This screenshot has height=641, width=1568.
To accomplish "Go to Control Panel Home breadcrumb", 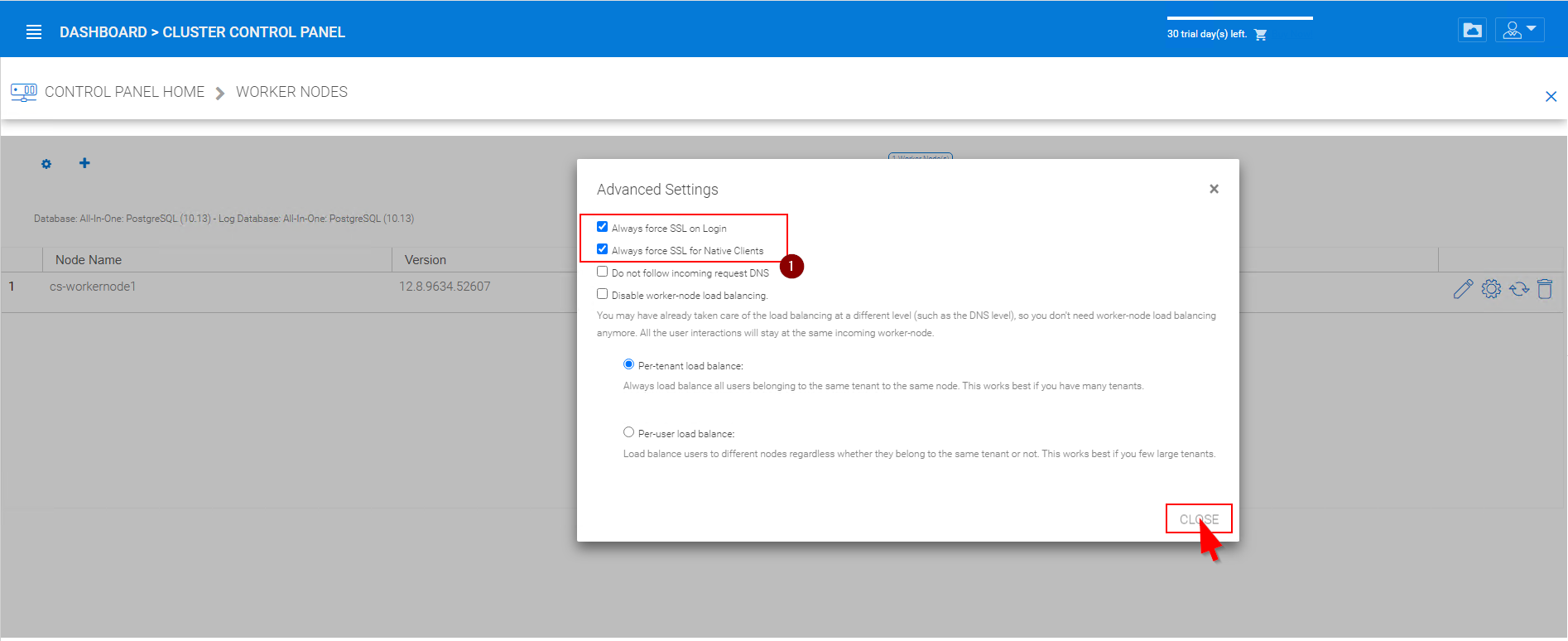I will click(124, 92).
